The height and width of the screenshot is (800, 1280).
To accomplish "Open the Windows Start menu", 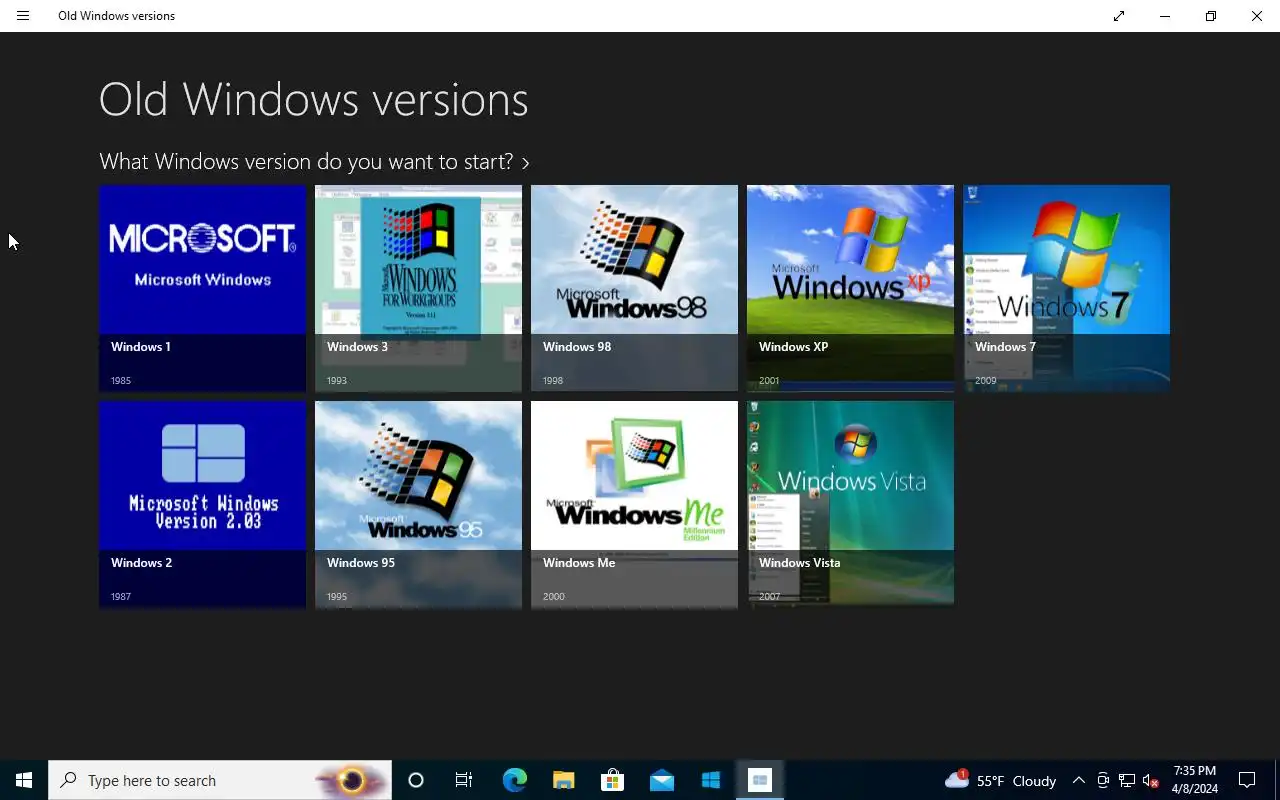I will [x=24, y=780].
